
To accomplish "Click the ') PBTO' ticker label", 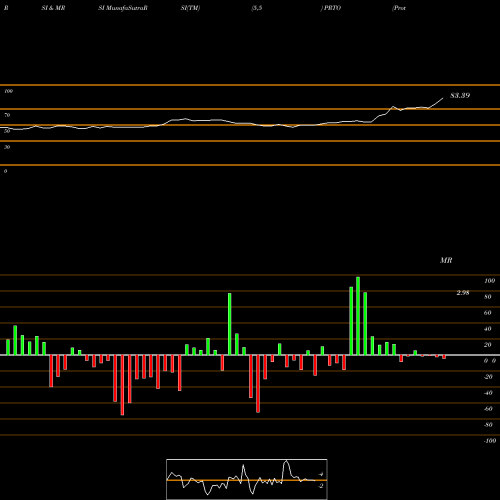I will pos(331,8).
